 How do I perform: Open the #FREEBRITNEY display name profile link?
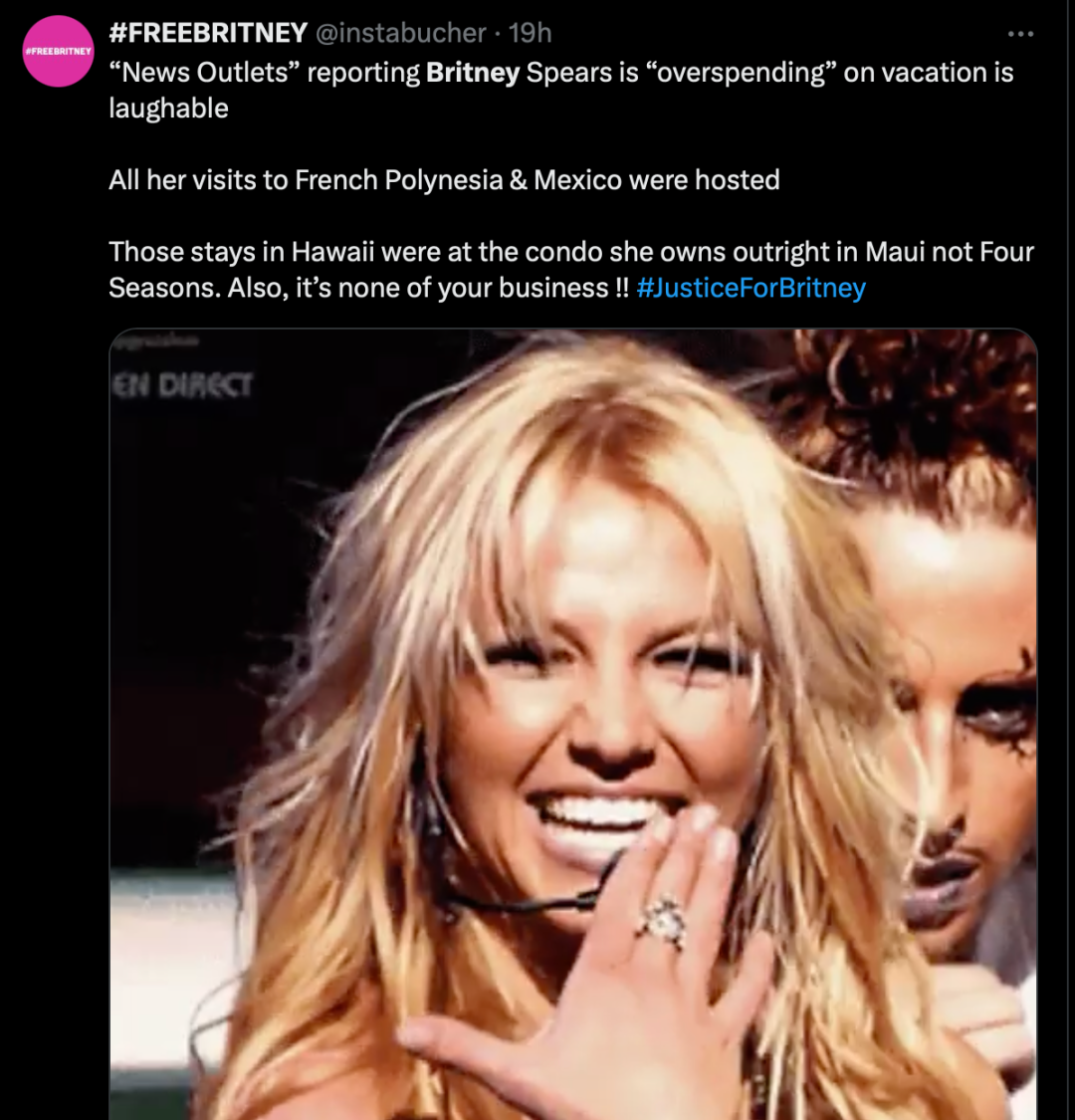coord(208,33)
